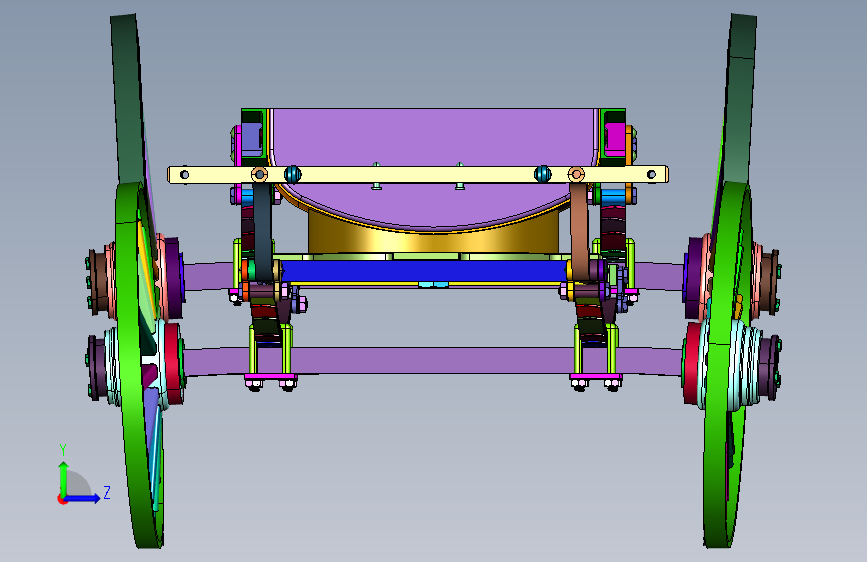Select the dark gray vertical link arm
This screenshot has height=562, width=867.
(263, 232)
